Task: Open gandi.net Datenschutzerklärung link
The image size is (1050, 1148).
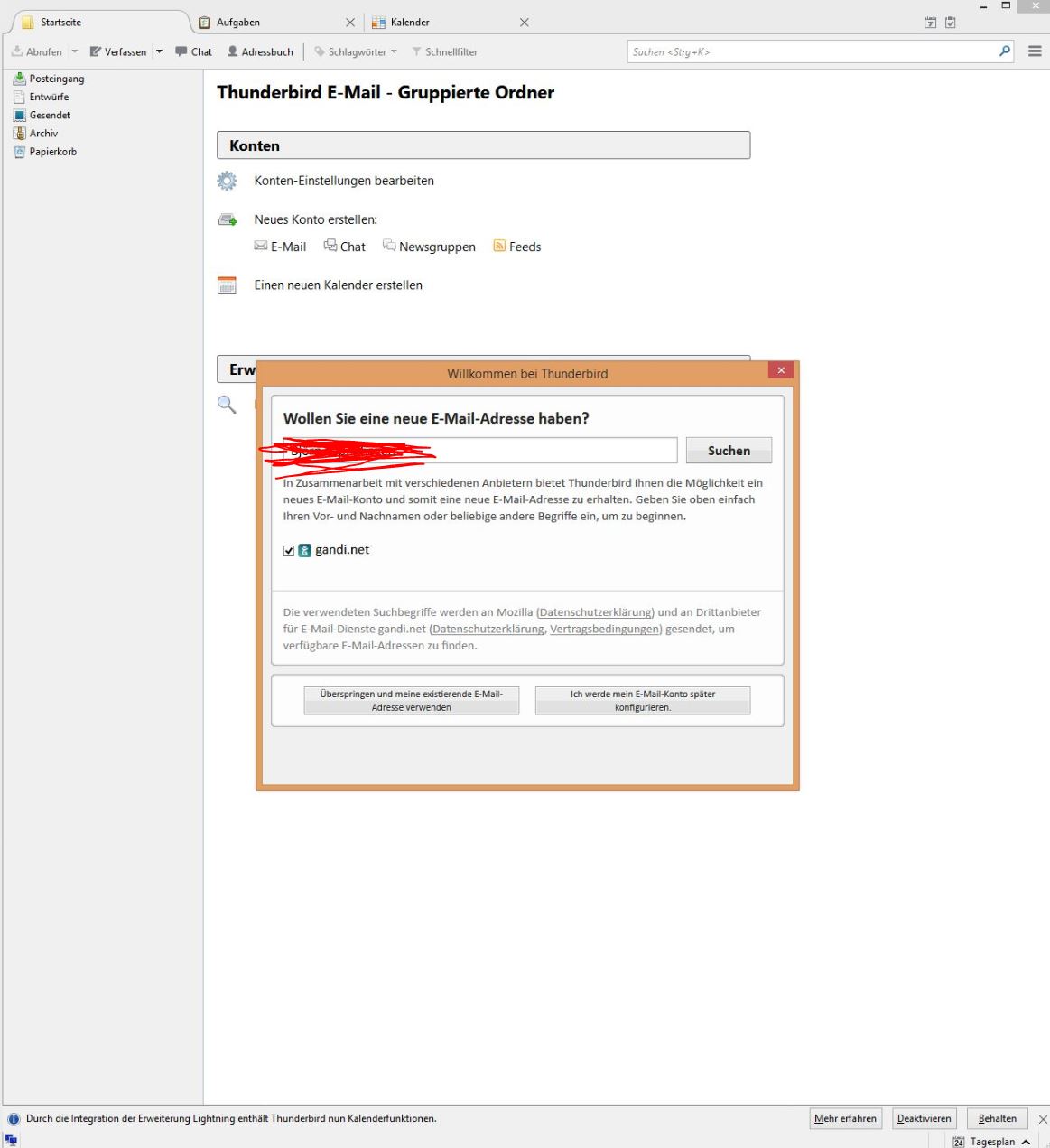Action: pyautogui.click(x=488, y=629)
